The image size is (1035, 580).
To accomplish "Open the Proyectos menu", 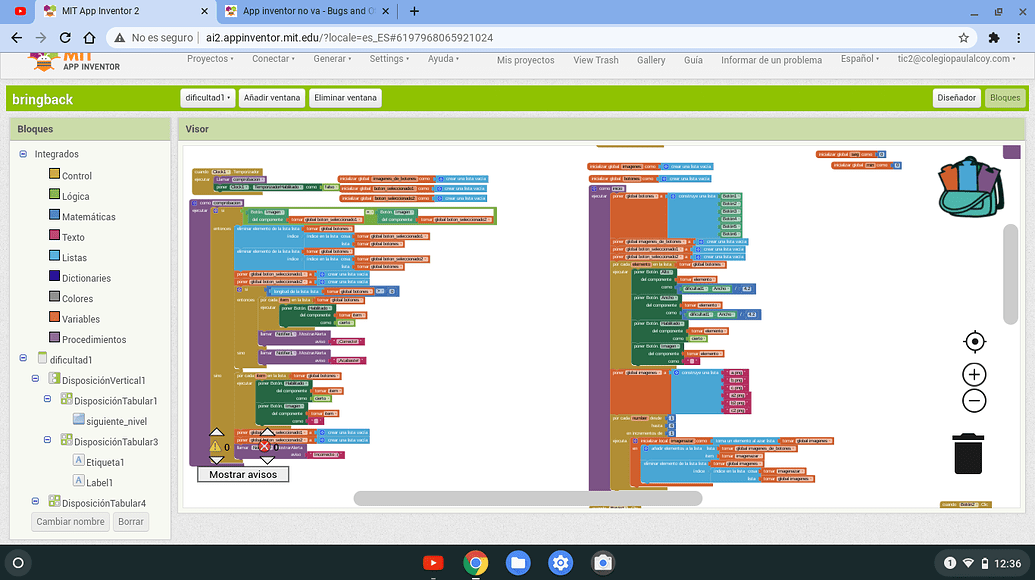I will 209,58.
